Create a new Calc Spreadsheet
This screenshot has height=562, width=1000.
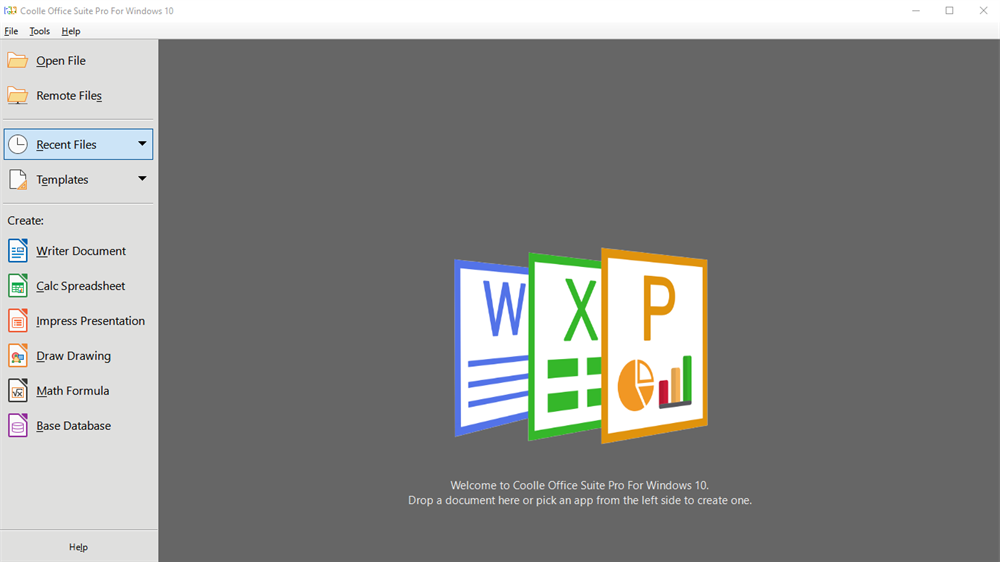point(78,286)
